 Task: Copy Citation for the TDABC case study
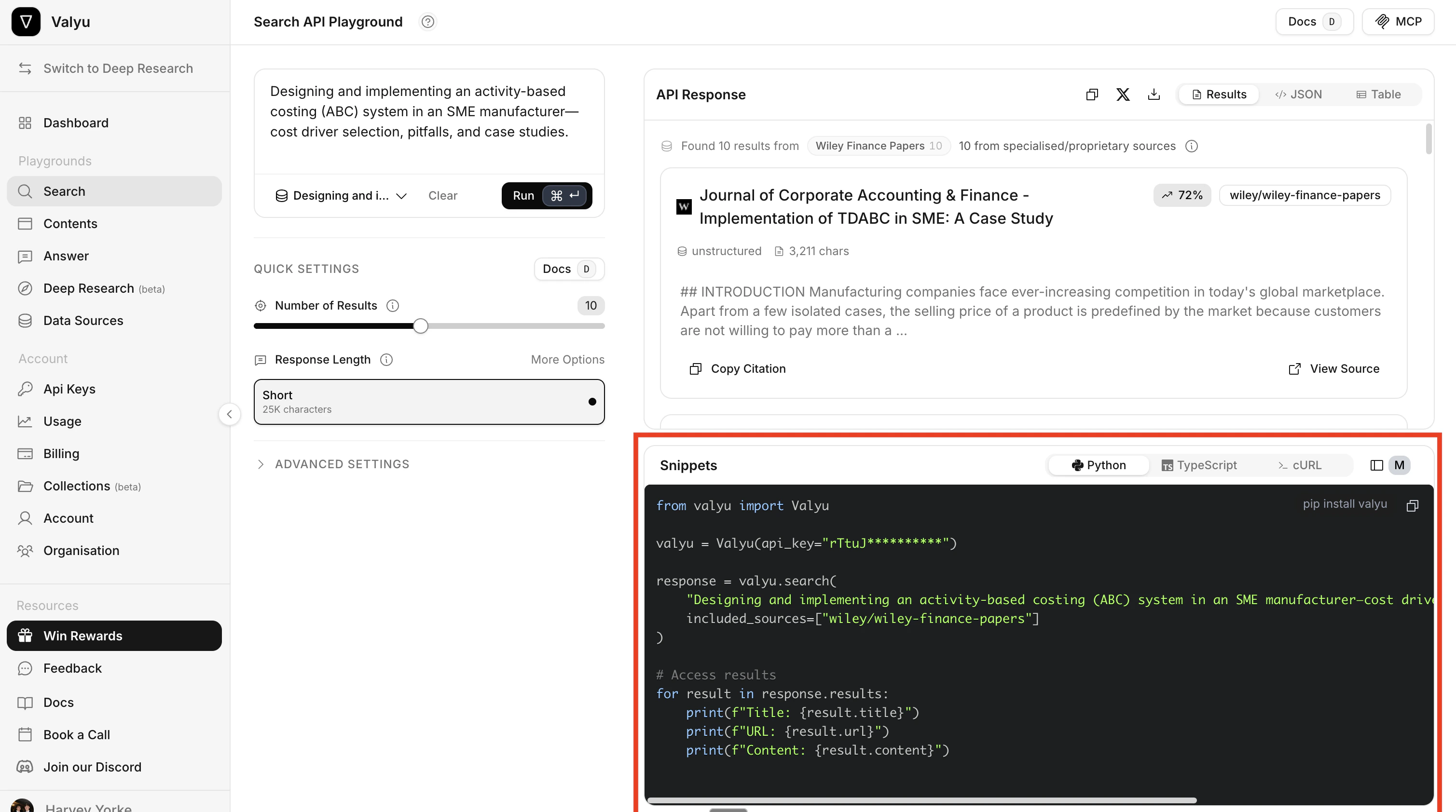[x=737, y=368]
